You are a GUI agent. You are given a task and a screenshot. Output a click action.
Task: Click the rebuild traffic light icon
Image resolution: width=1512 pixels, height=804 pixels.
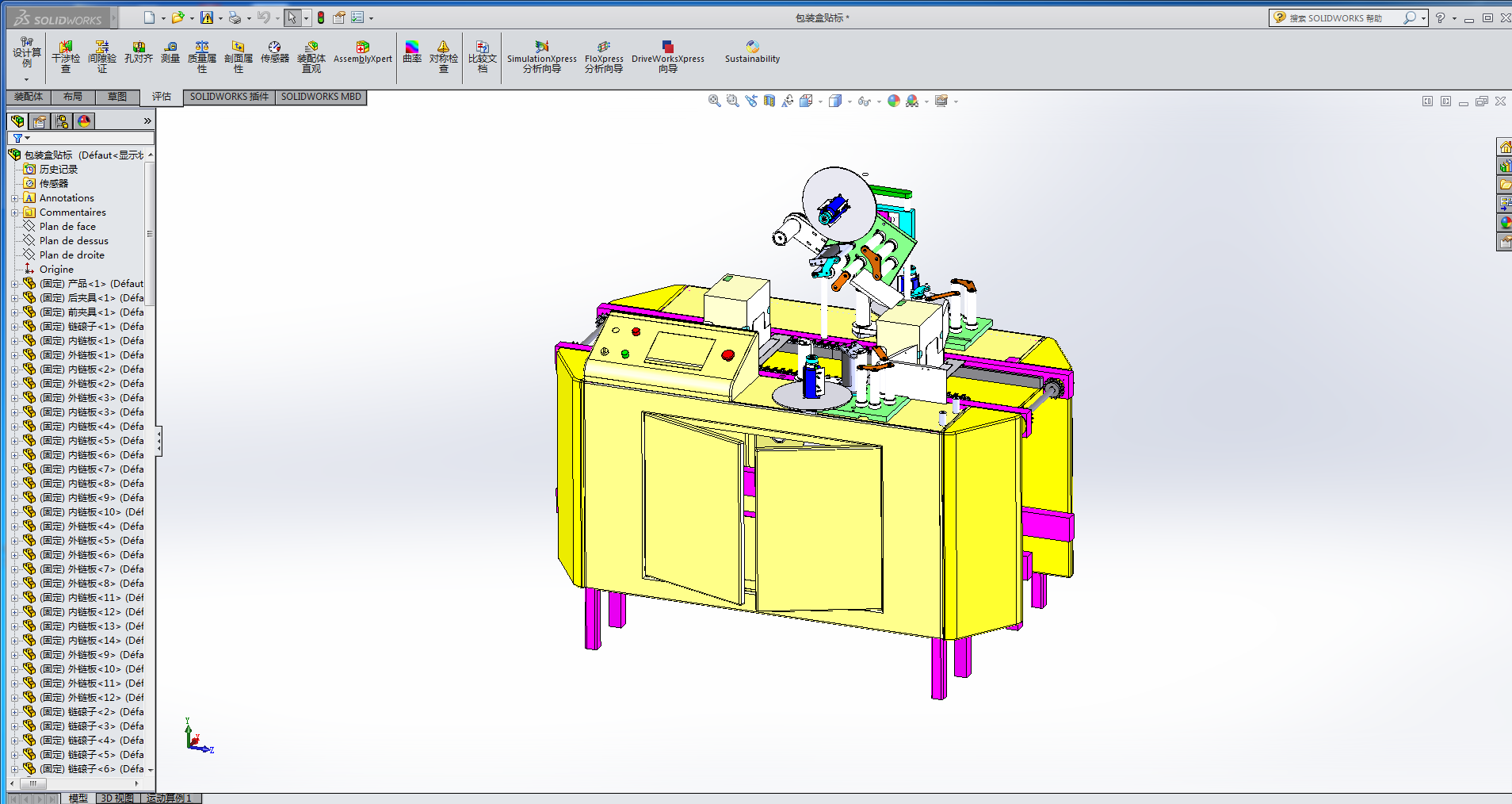[321, 17]
